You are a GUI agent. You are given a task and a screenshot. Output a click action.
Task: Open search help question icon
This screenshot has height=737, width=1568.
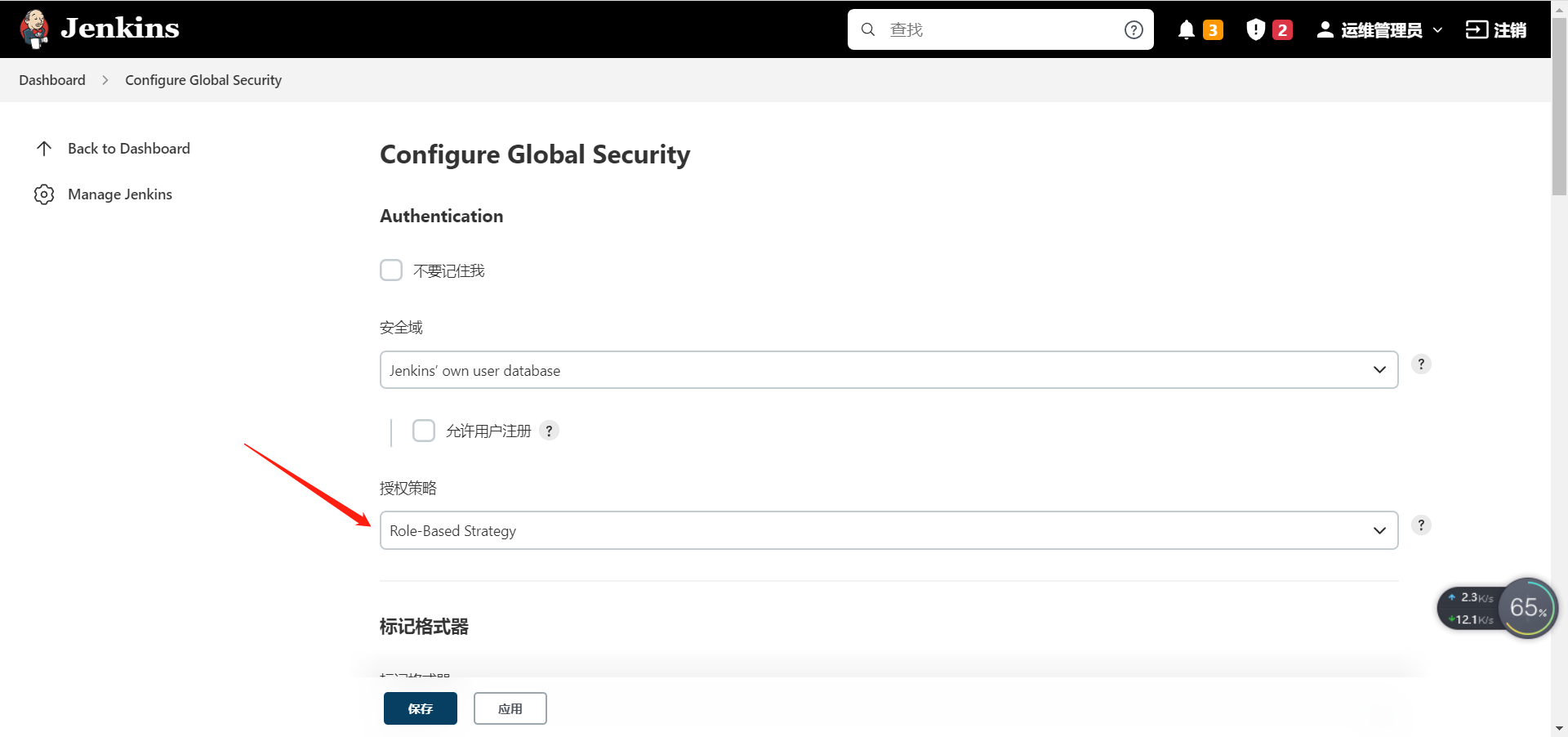coord(1134,29)
